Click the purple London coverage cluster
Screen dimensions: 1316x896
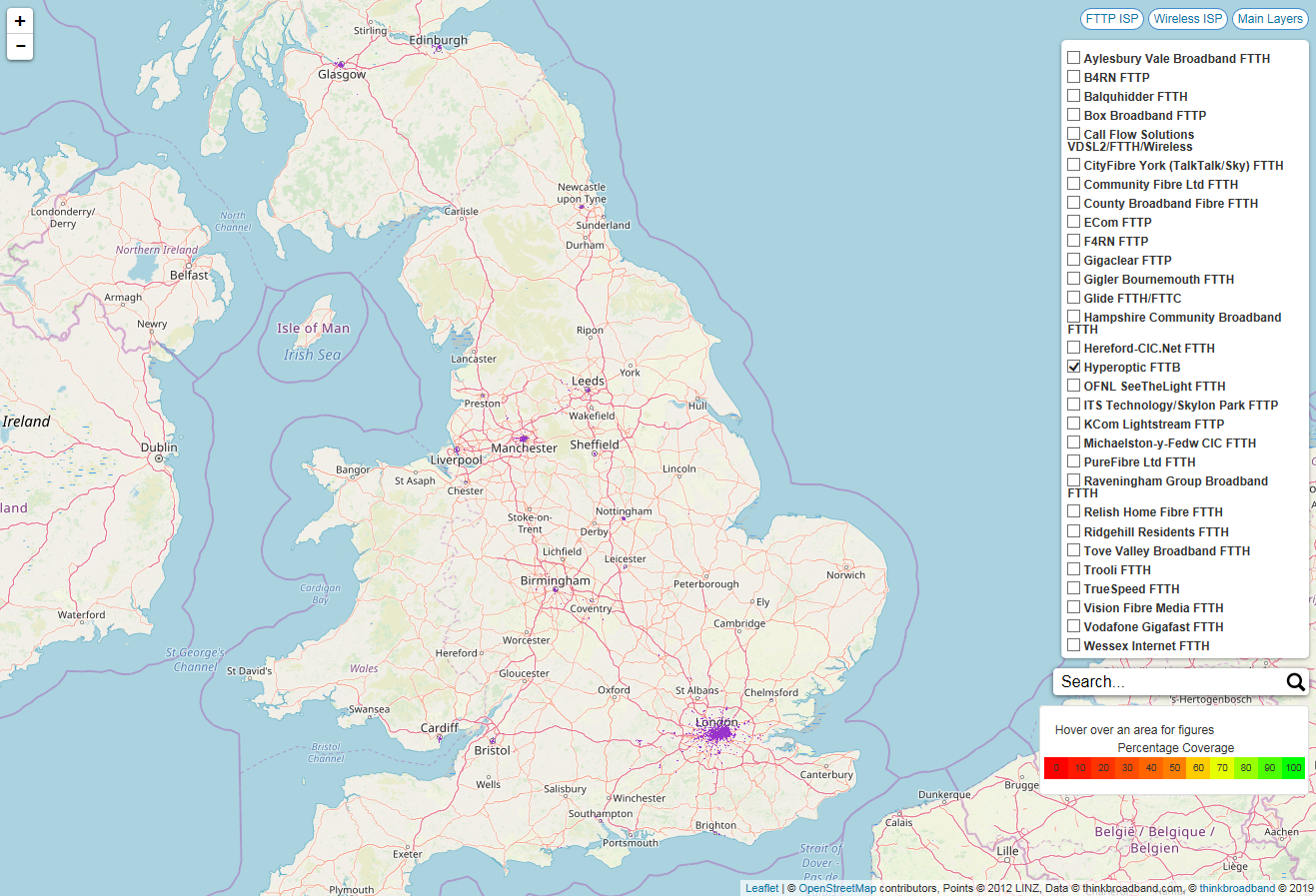tap(717, 734)
